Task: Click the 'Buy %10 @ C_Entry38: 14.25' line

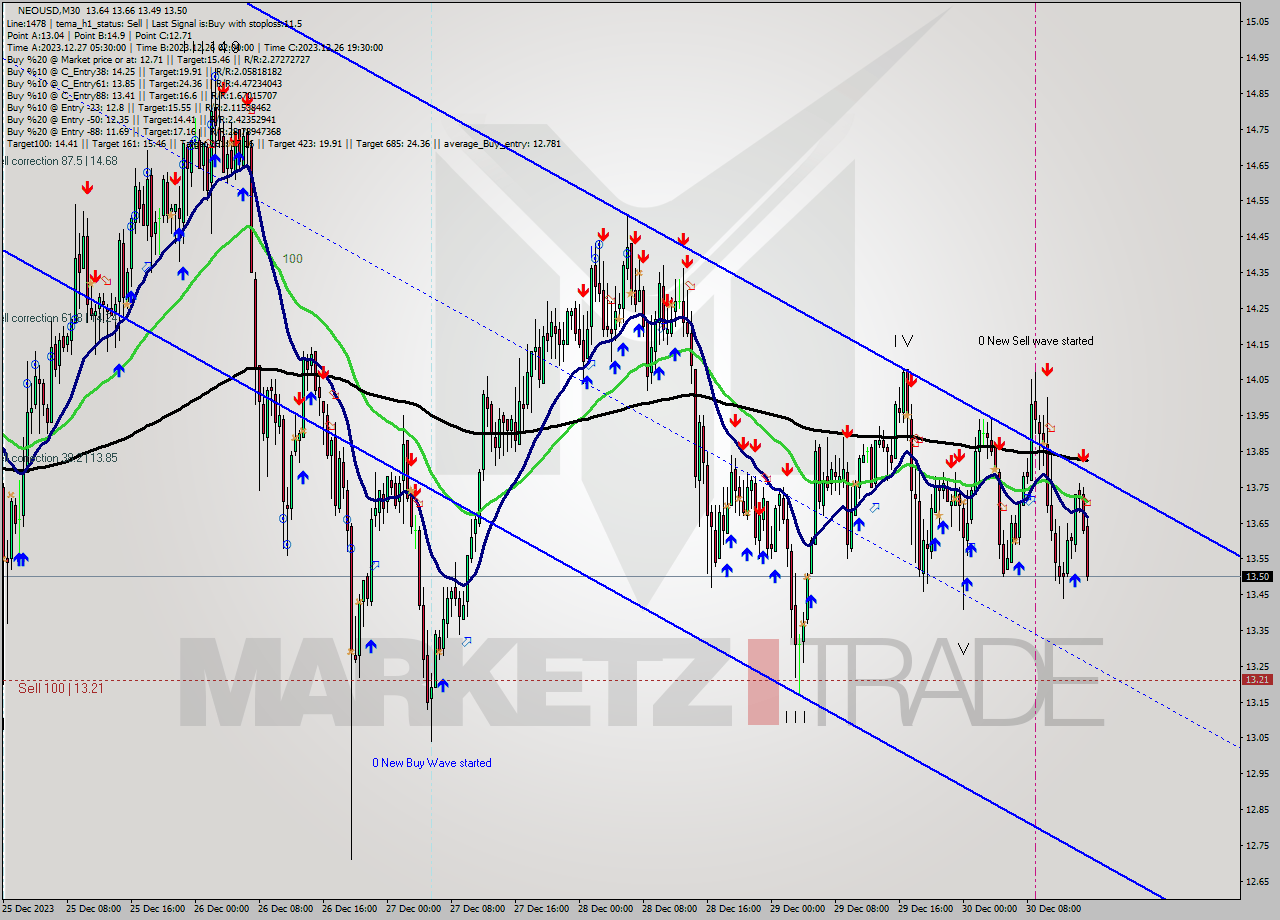Action: pyautogui.click(x=144, y=71)
